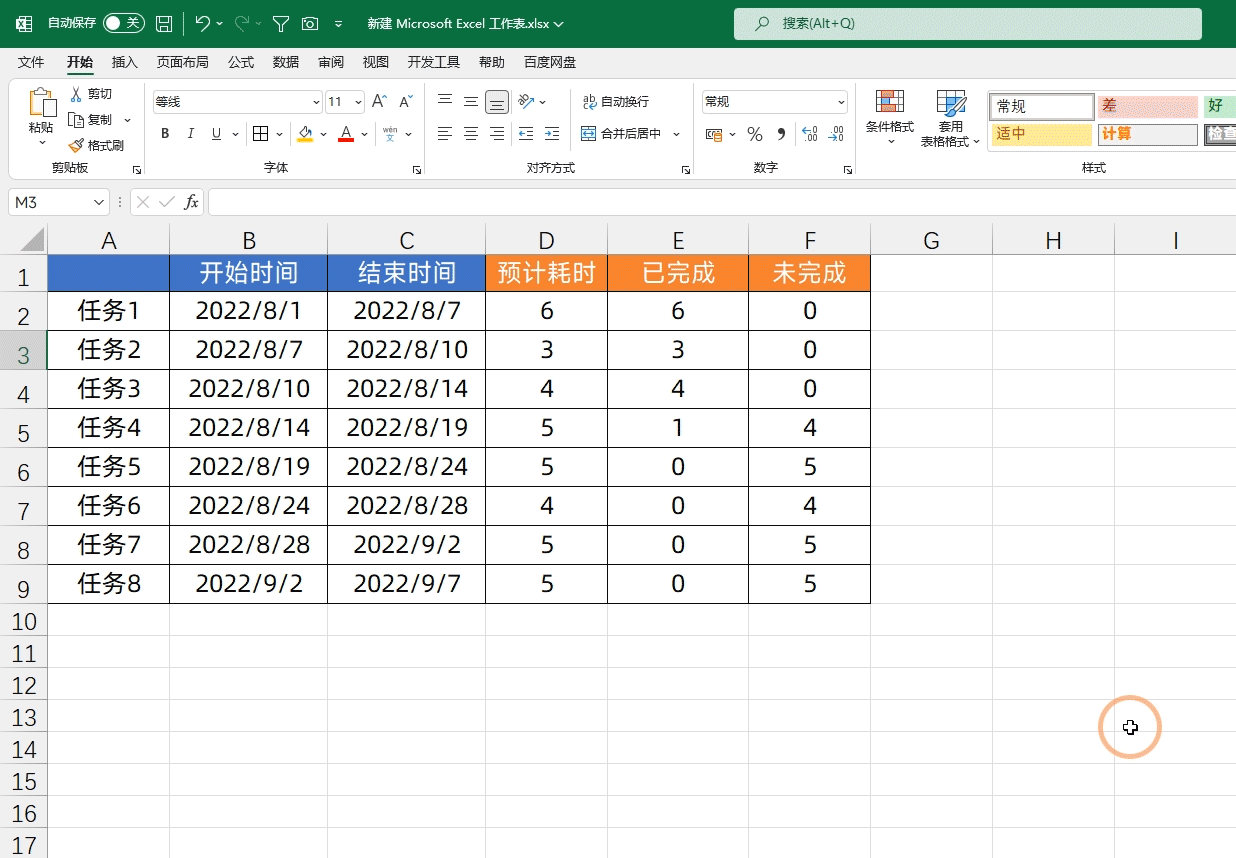Click the align left icon
Screen dimensions: 1236x858
click(445, 134)
